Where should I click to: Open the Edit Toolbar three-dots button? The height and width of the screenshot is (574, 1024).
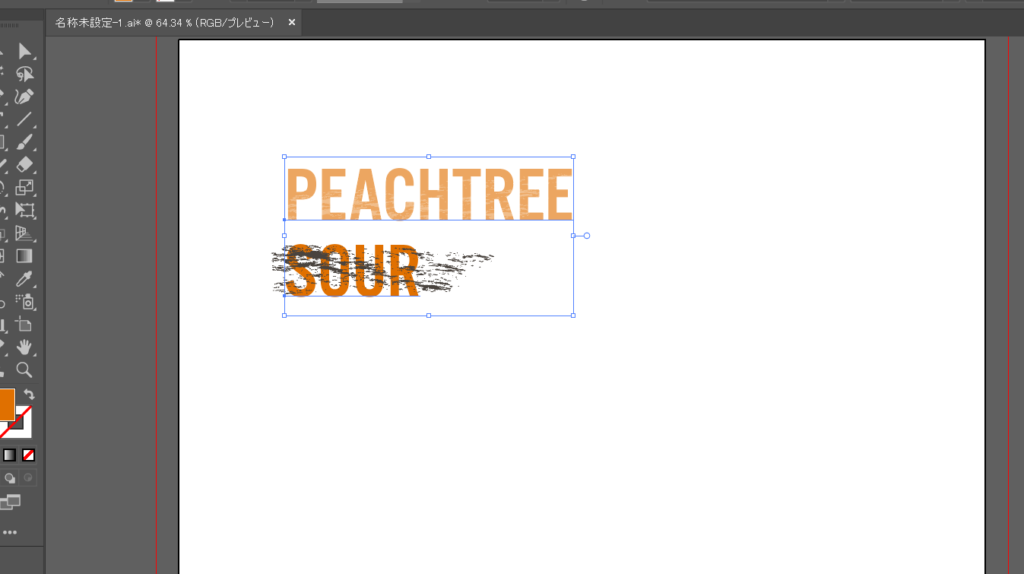click(x=9, y=532)
